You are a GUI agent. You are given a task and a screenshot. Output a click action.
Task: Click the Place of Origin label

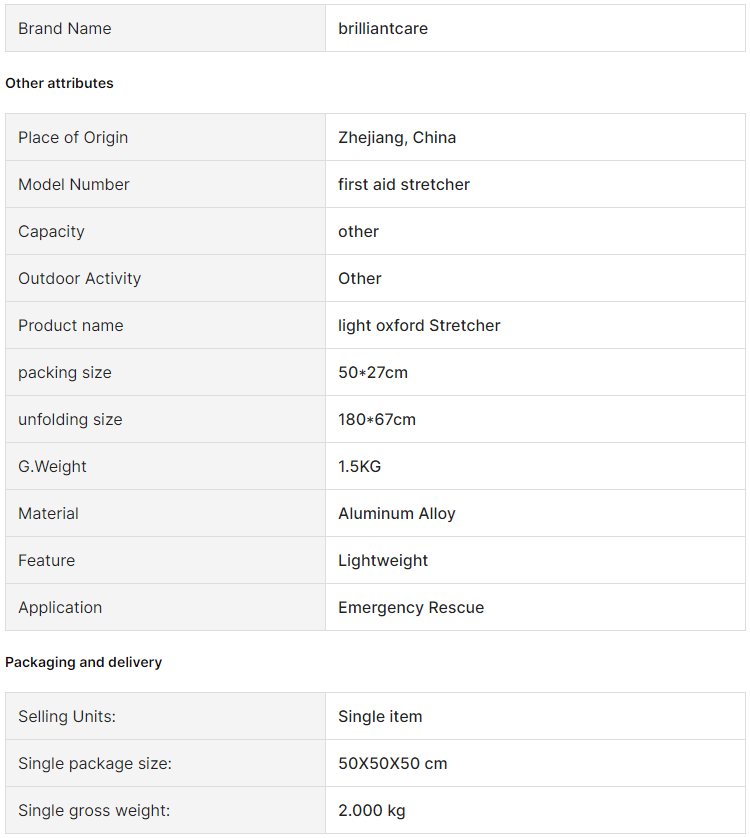pyautogui.click(x=73, y=137)
